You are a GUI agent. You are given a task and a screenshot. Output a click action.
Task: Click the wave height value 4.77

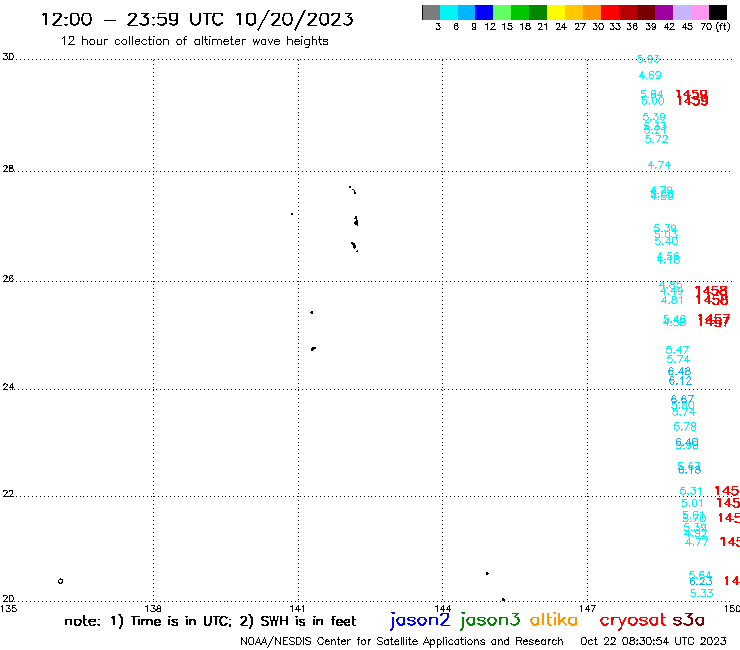697,542
